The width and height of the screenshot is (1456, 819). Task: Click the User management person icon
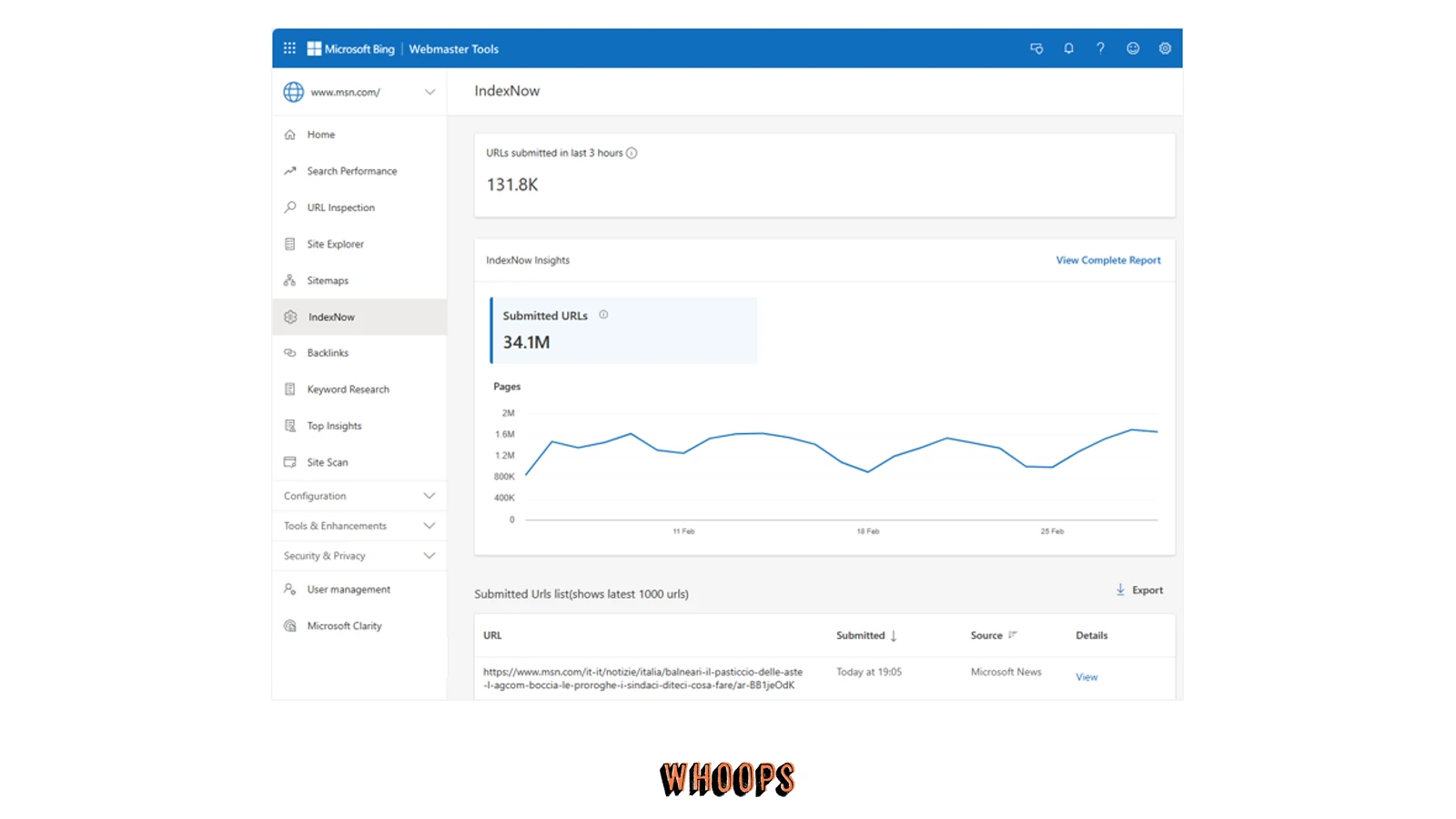(289, 590)
